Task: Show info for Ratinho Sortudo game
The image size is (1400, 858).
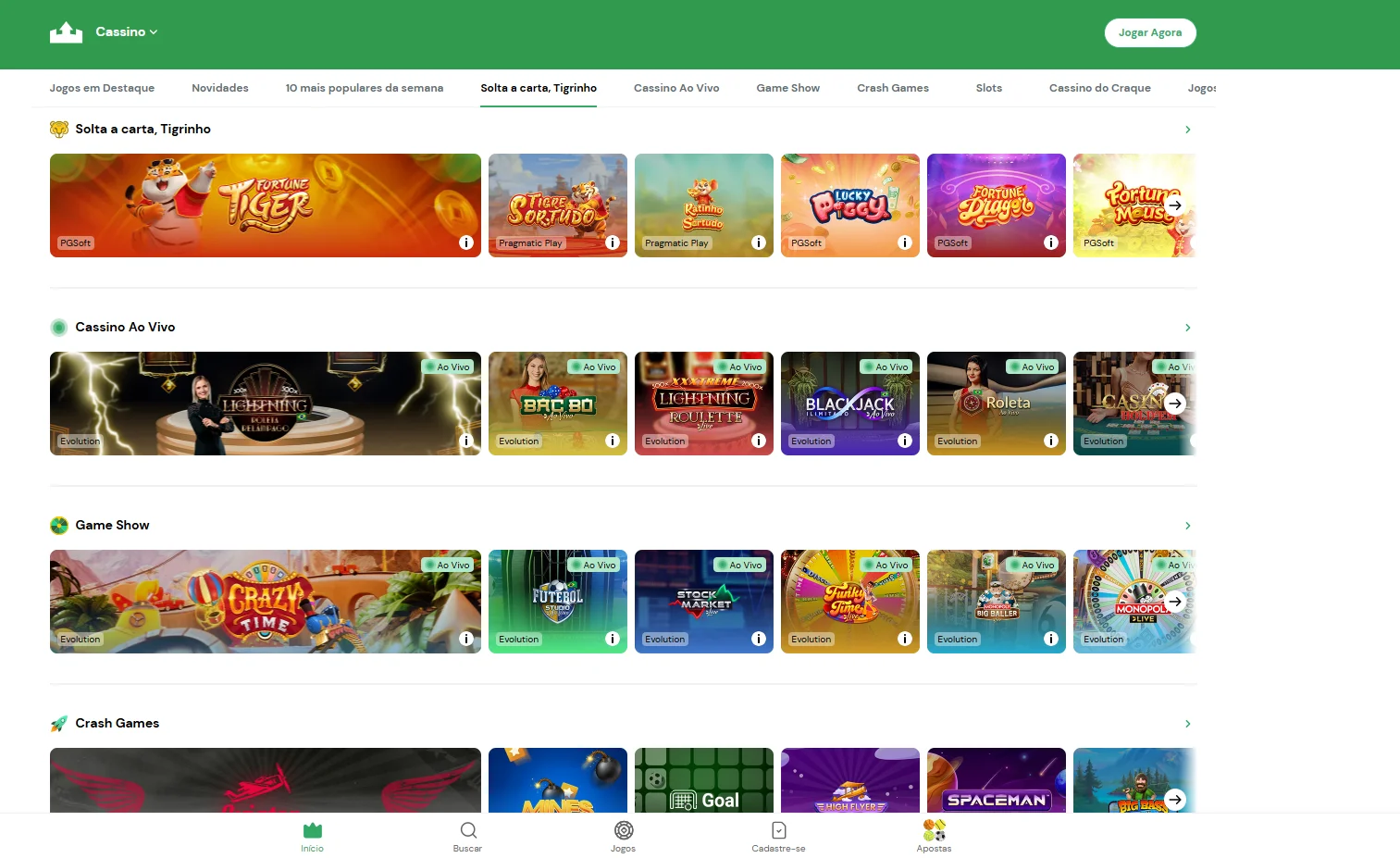Action: (759, 242)
